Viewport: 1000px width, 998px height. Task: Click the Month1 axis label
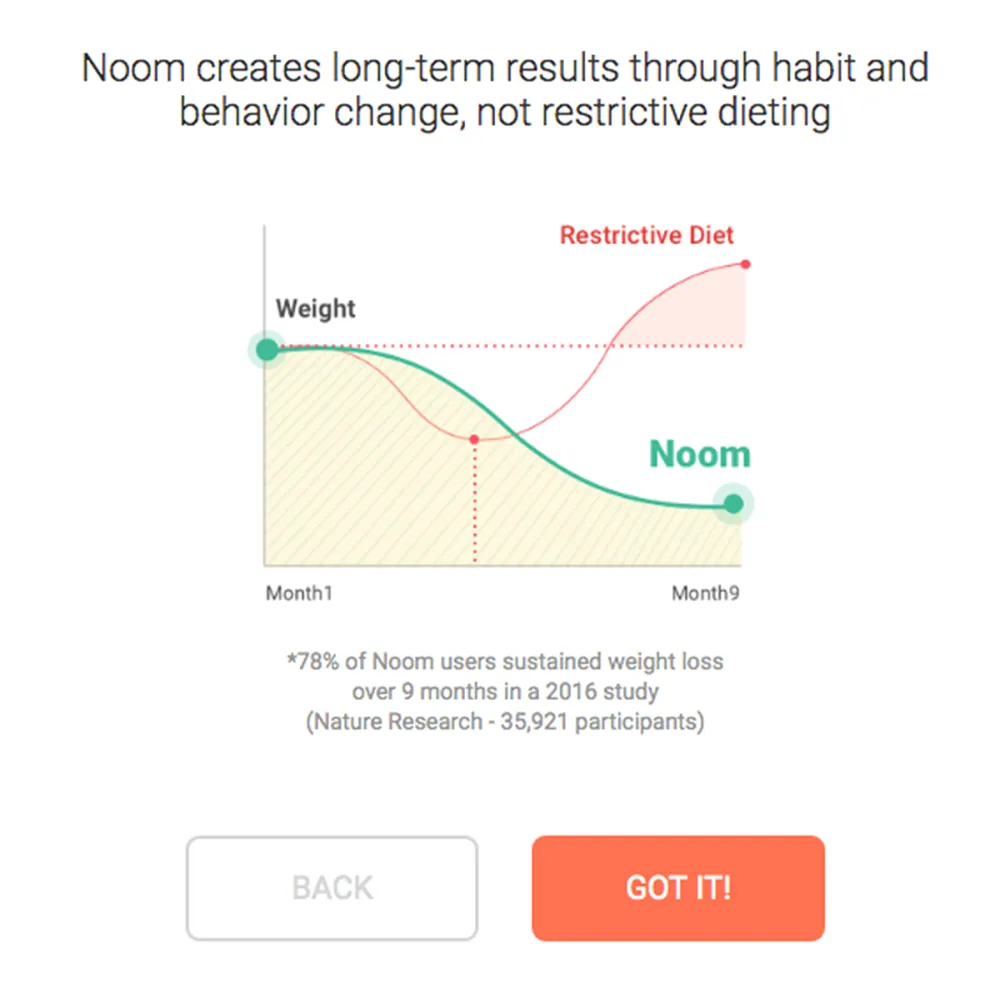click(298, 593)
